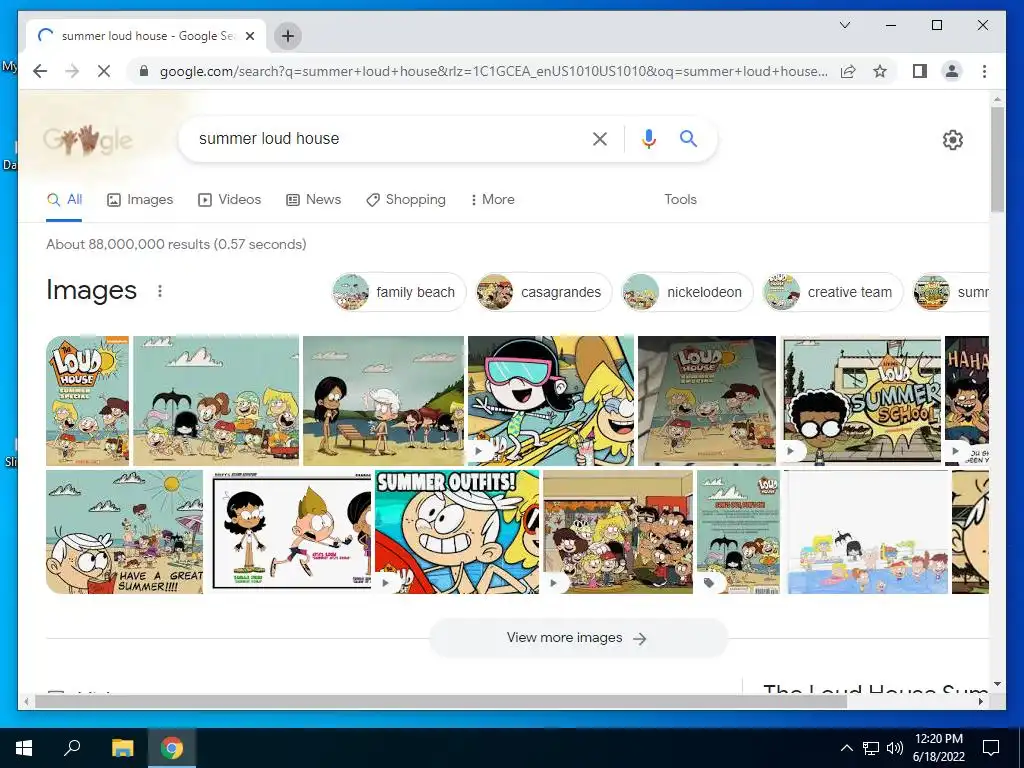The height and width of the screenshot is (768, 1024).
Task: Open the volume tray icon
Action: click(895, 748)
